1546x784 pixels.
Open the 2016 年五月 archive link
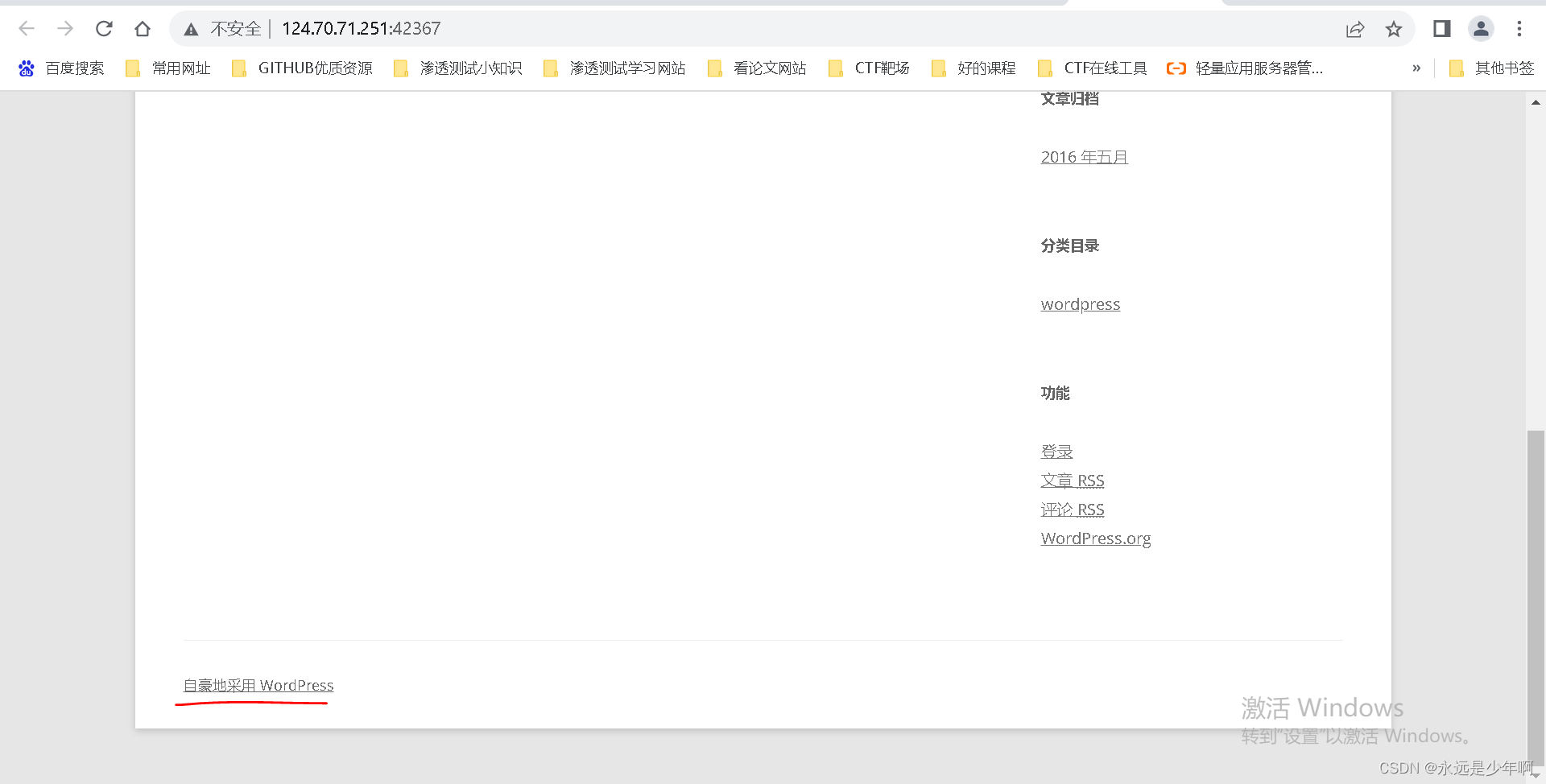pyautogui.click(x=1084, y=157)
